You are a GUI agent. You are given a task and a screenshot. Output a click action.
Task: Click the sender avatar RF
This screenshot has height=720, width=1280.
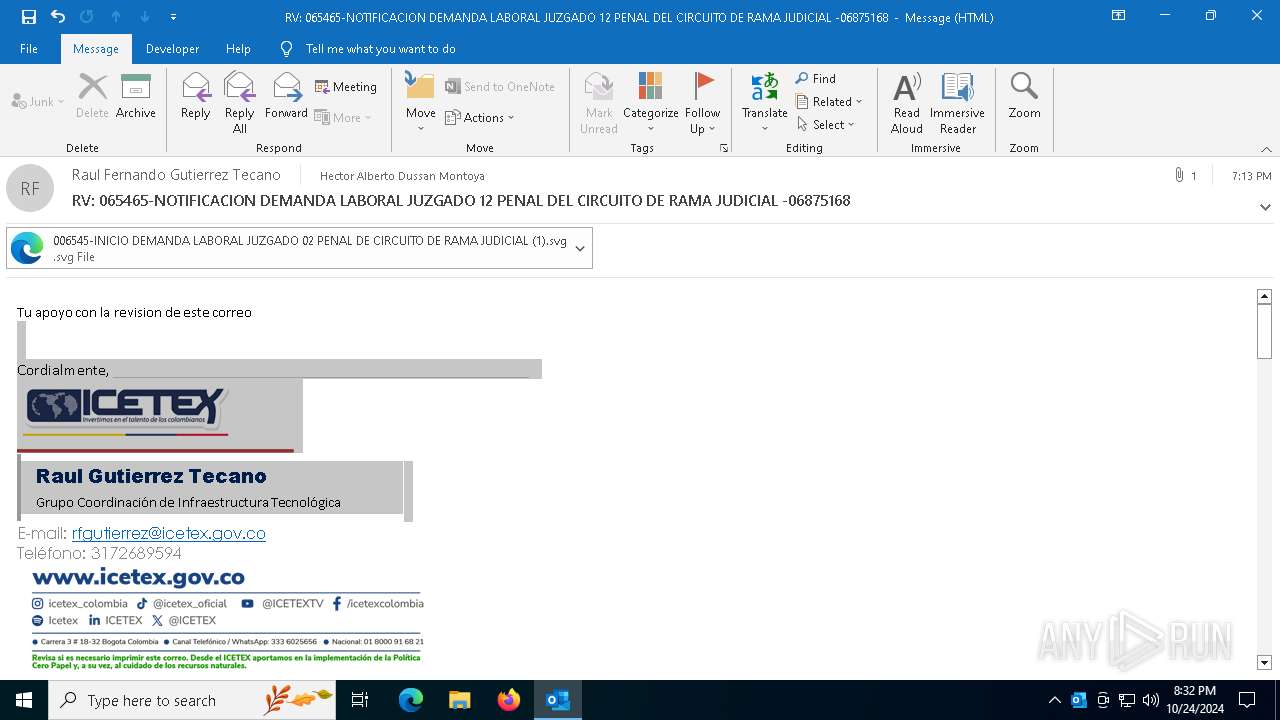[30, 188]
